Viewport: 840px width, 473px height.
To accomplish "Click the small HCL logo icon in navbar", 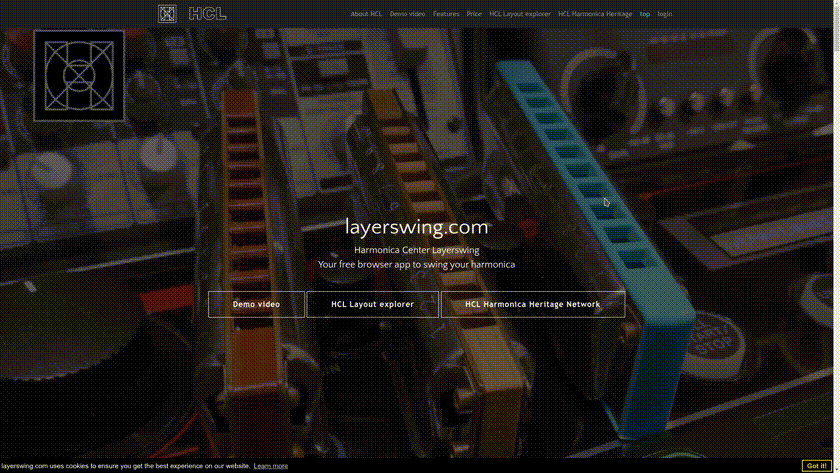I will coord(167,14).
